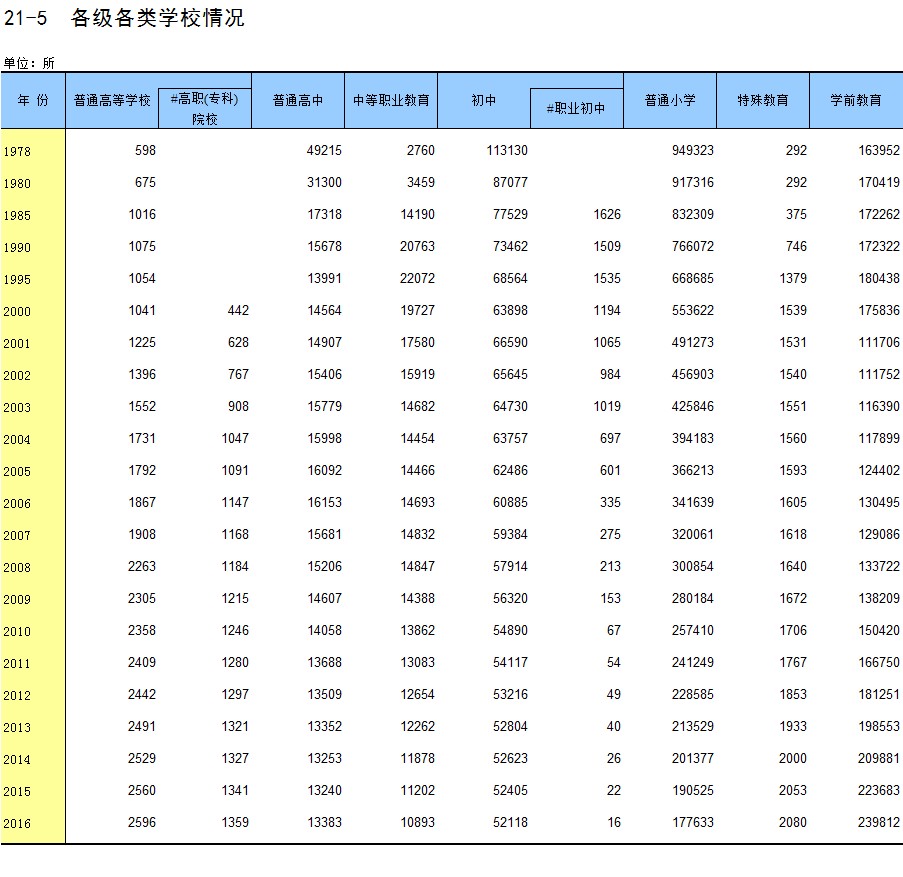Click the year cell 2004

click(17, 439)
